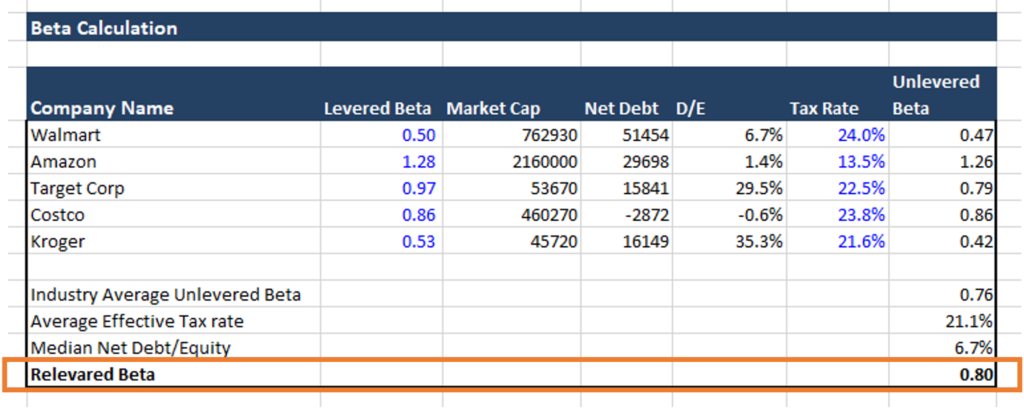Select Walmart's net debt 51454

(626, 135)
